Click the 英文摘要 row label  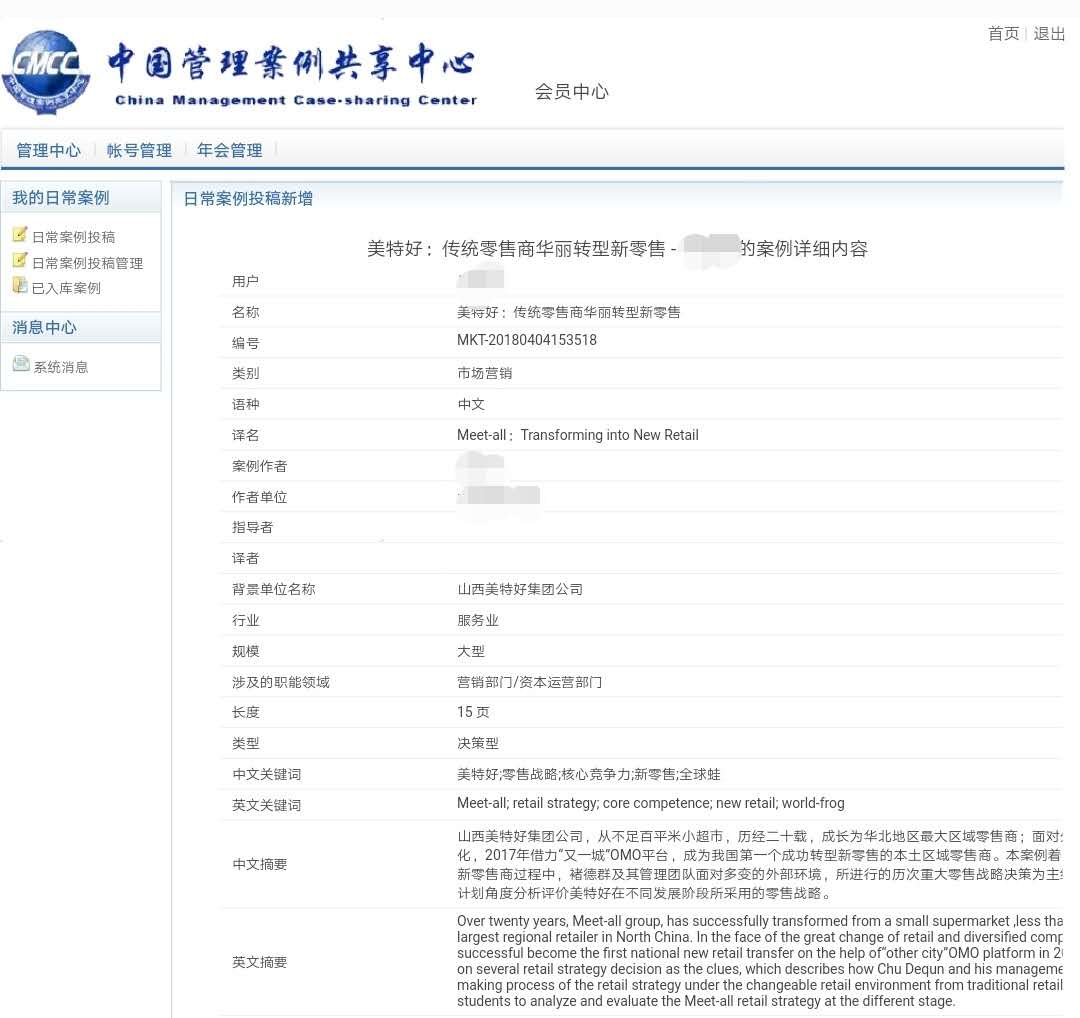coord(260,962)
